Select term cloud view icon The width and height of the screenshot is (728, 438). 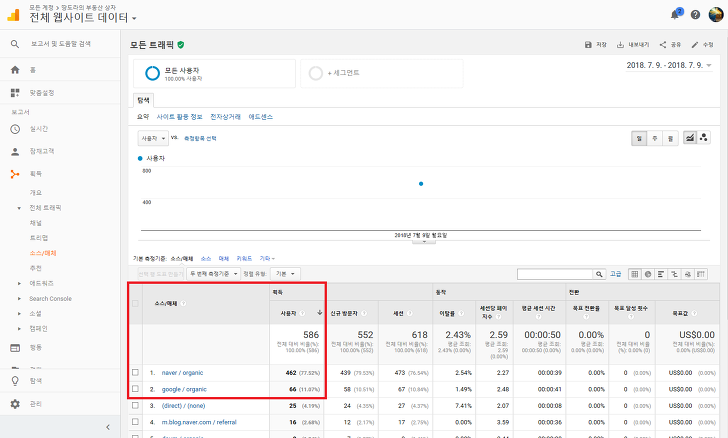pos(688,274)
